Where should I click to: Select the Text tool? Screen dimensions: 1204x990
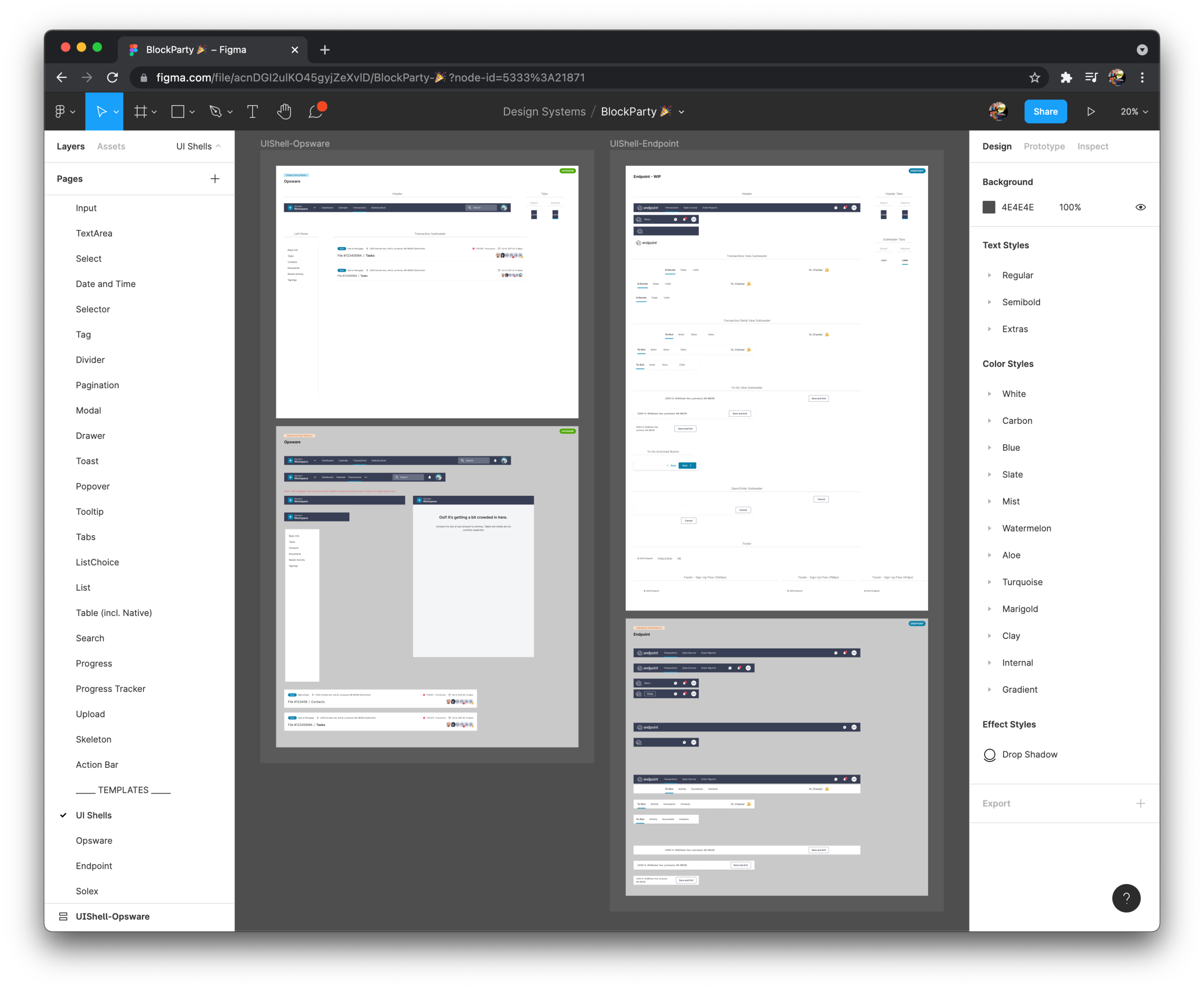point(252,112)
